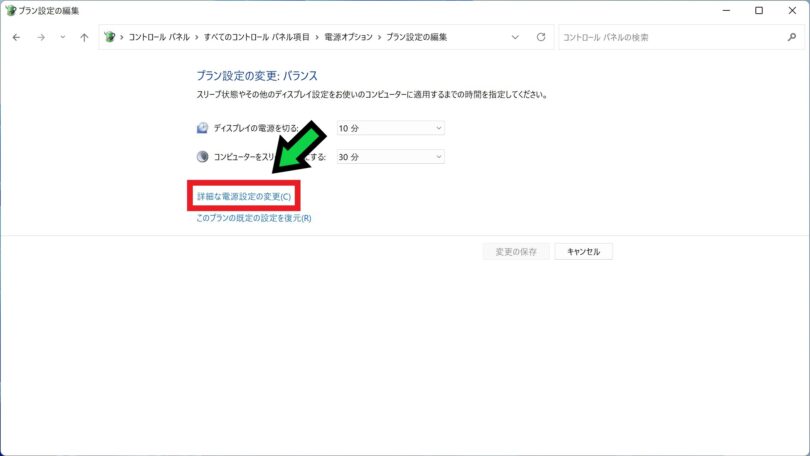Image resolution: width=810 pixels, height=456 pixels.
Task: Expand the address bar history dropdown
Action: tap(515, 37)
